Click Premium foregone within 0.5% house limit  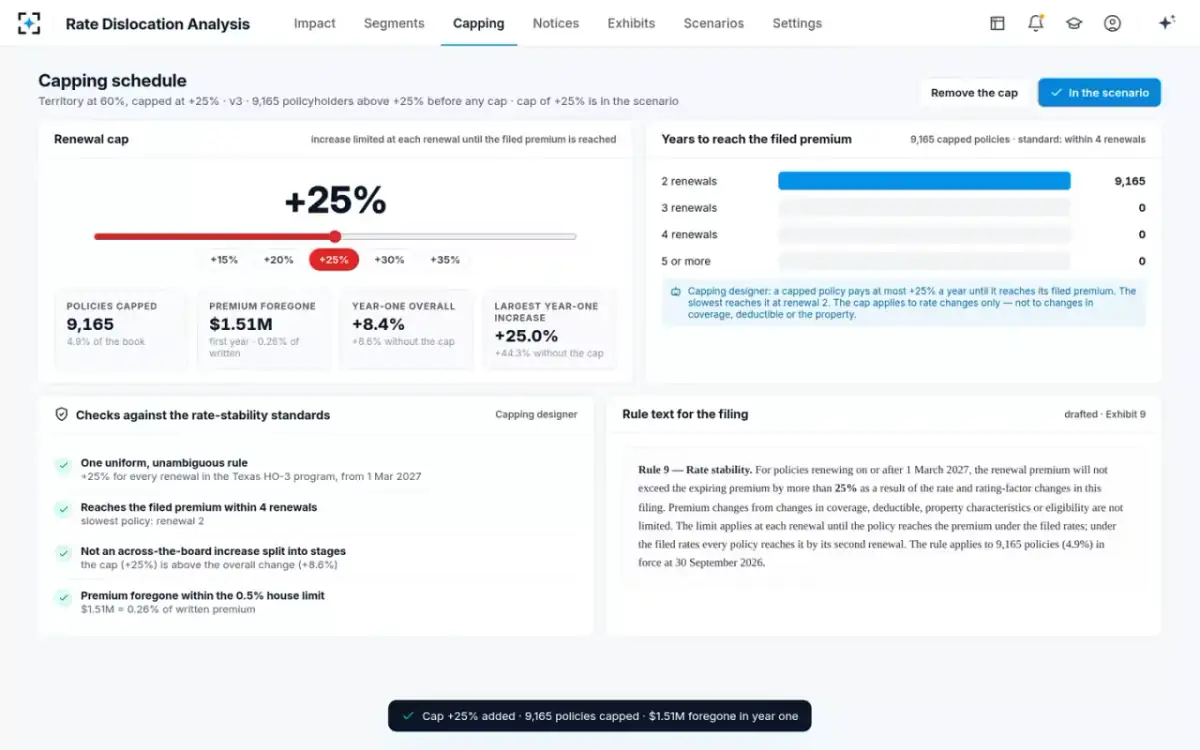[202, 595]
